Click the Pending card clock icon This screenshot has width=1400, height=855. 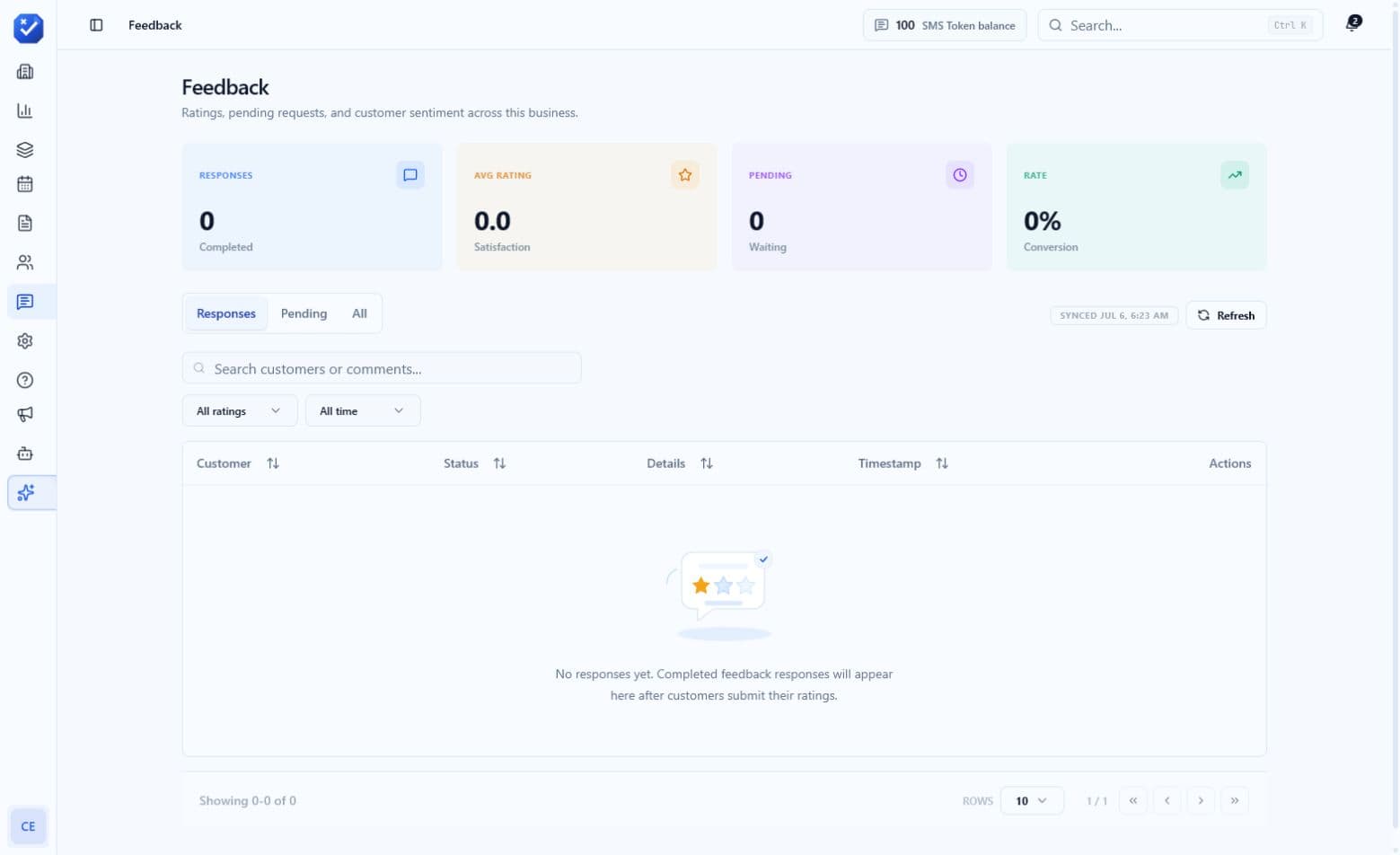click(960, 175)
